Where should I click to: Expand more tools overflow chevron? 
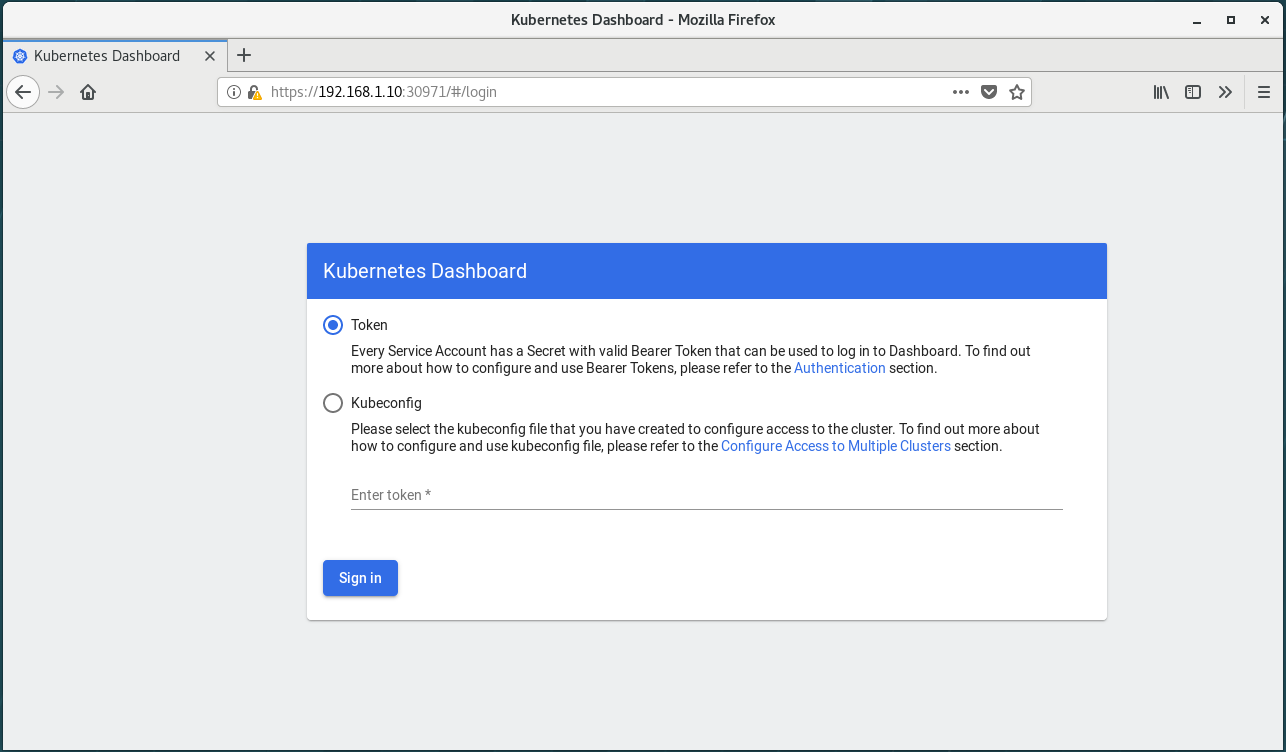point(1225,92)
